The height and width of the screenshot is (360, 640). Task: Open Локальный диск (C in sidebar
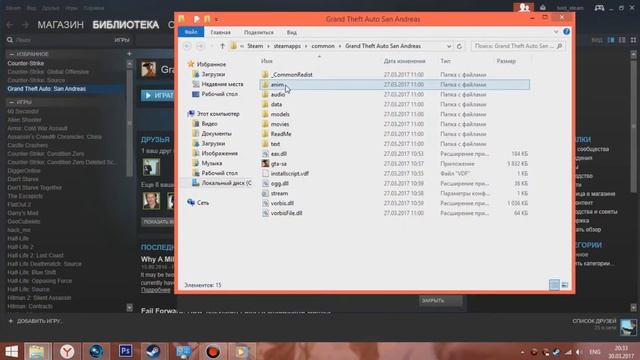pos(226,183)
